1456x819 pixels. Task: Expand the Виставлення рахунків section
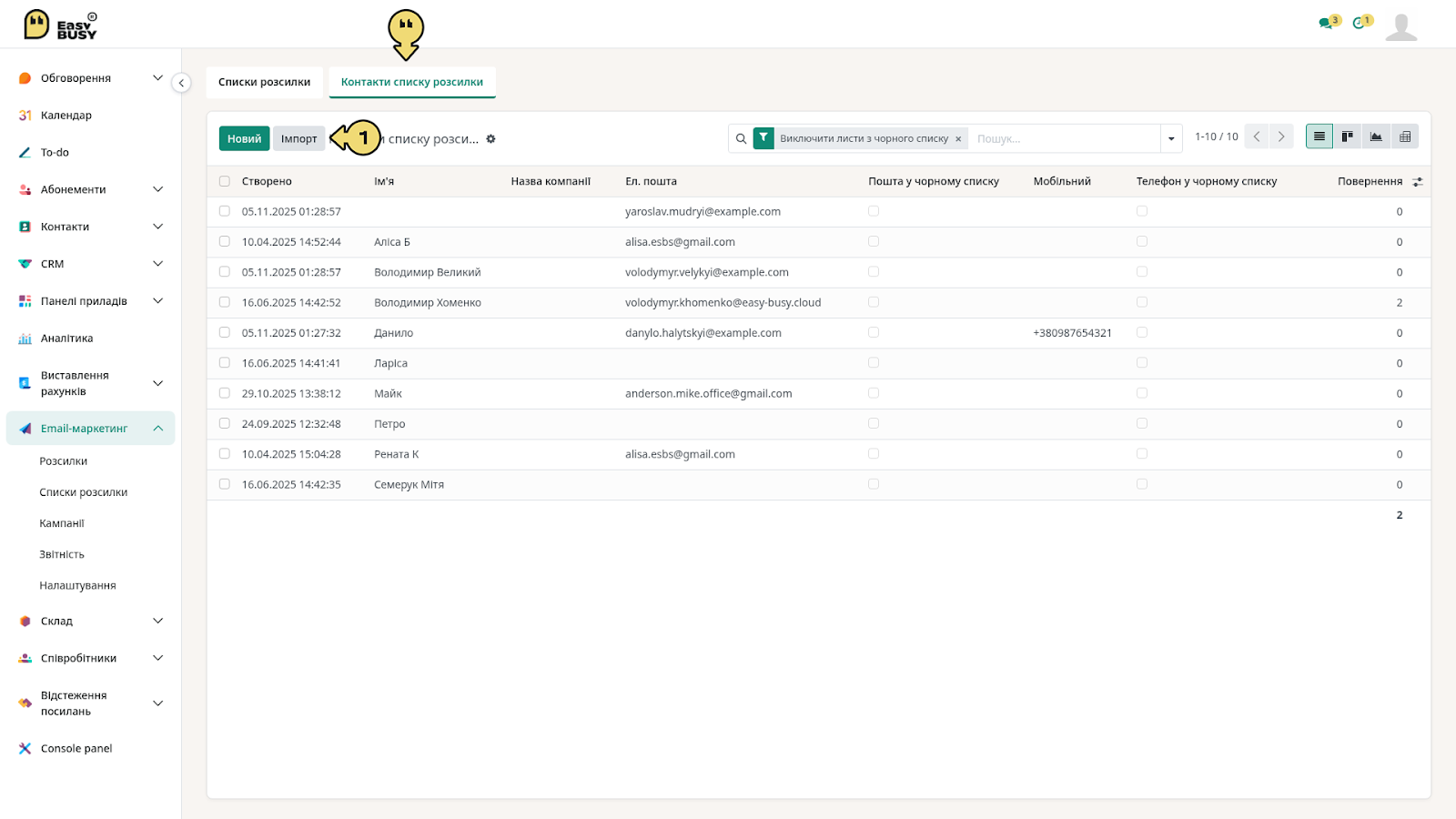coord(157,383)
